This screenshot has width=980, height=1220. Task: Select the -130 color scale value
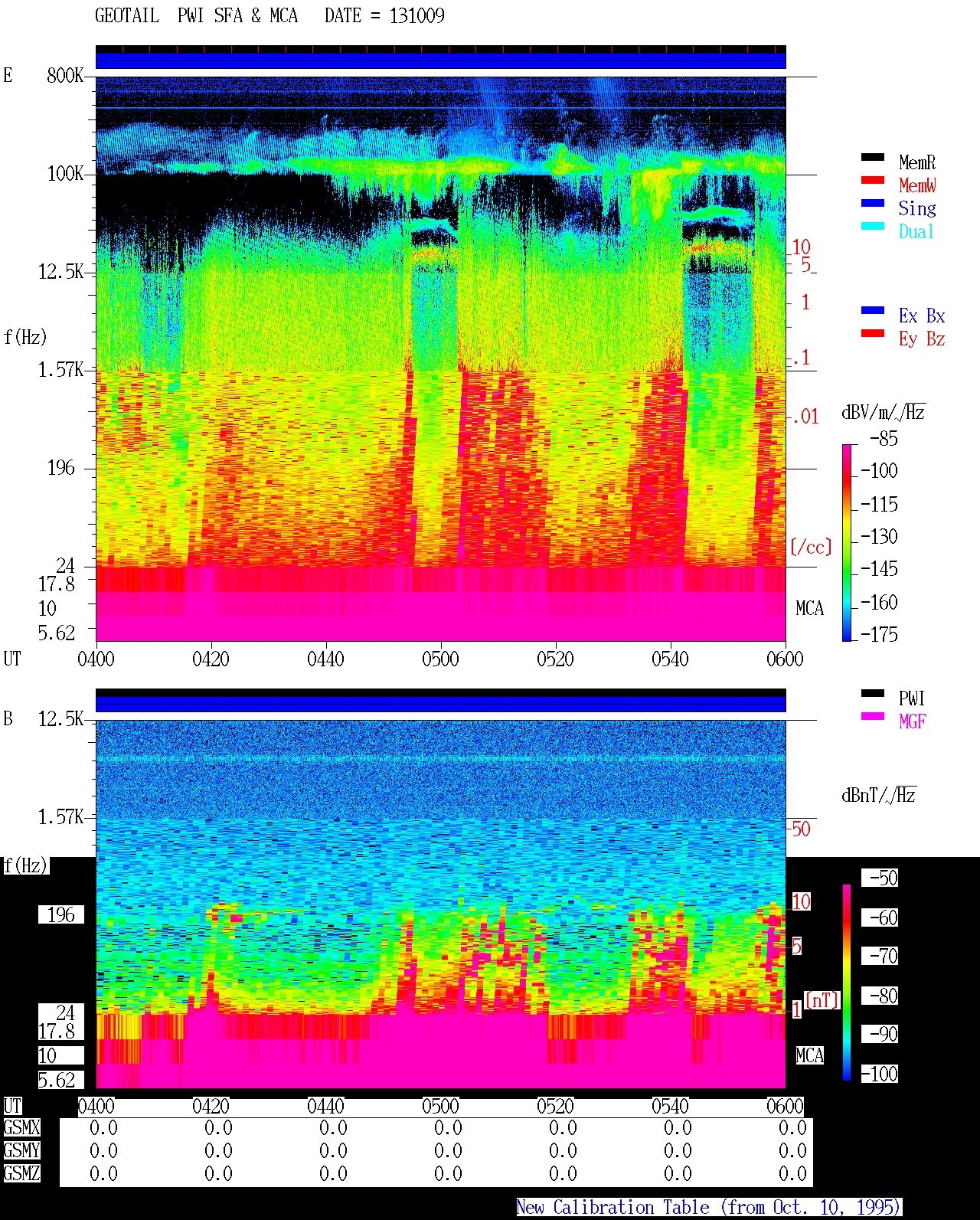[879, 537]
